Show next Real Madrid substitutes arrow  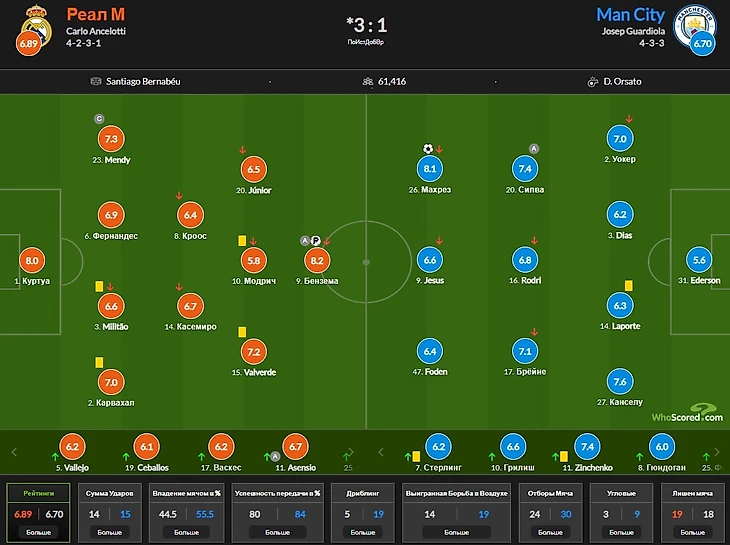click(351, 452)
